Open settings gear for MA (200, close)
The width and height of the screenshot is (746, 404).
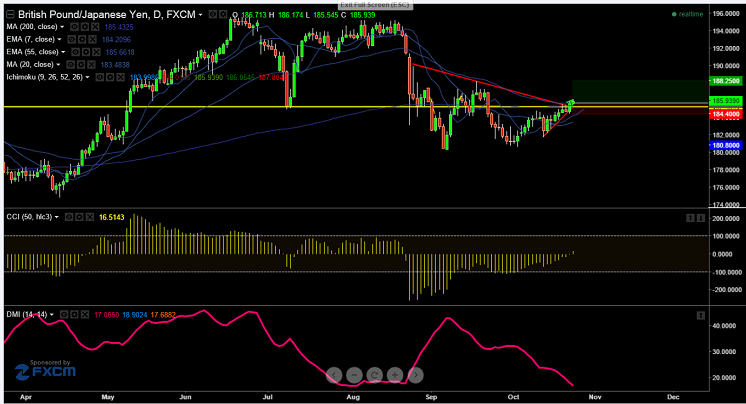pyautogui.click(x=85, y=27)
